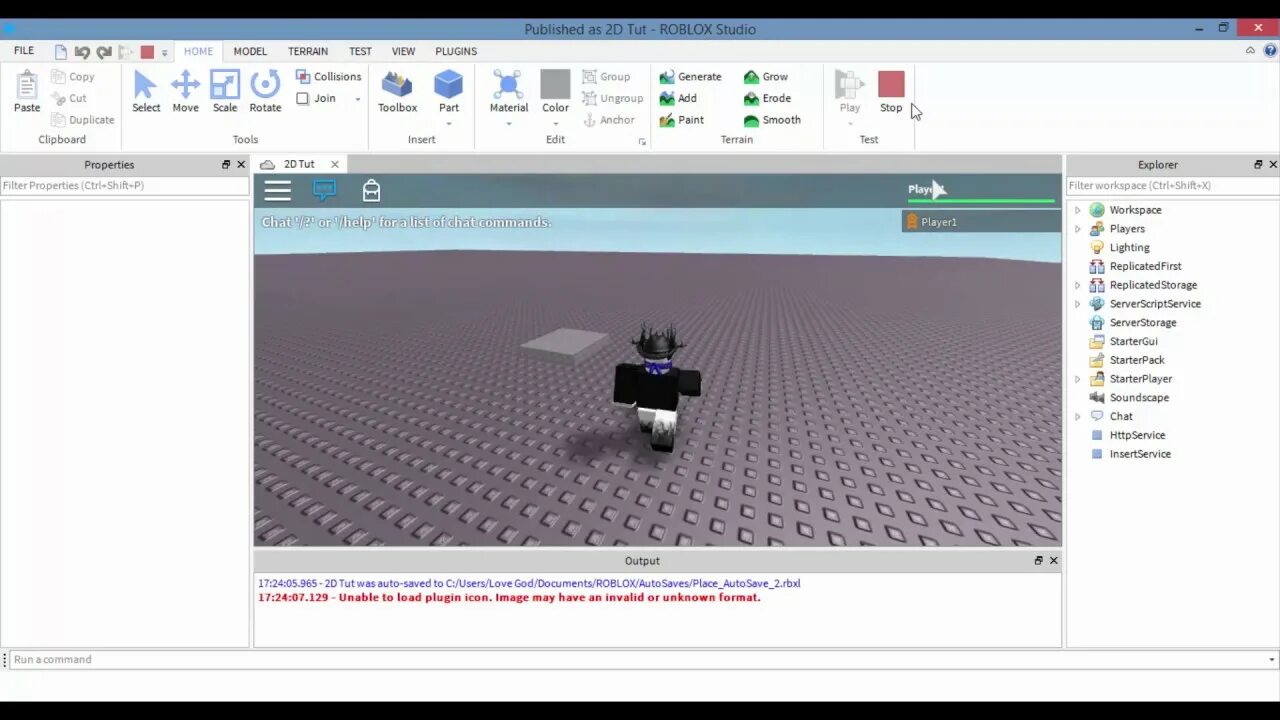Click the terrain Generate tool
Image resolution: width=1280 pixels, height=720 pixels.
click(690, 77)
